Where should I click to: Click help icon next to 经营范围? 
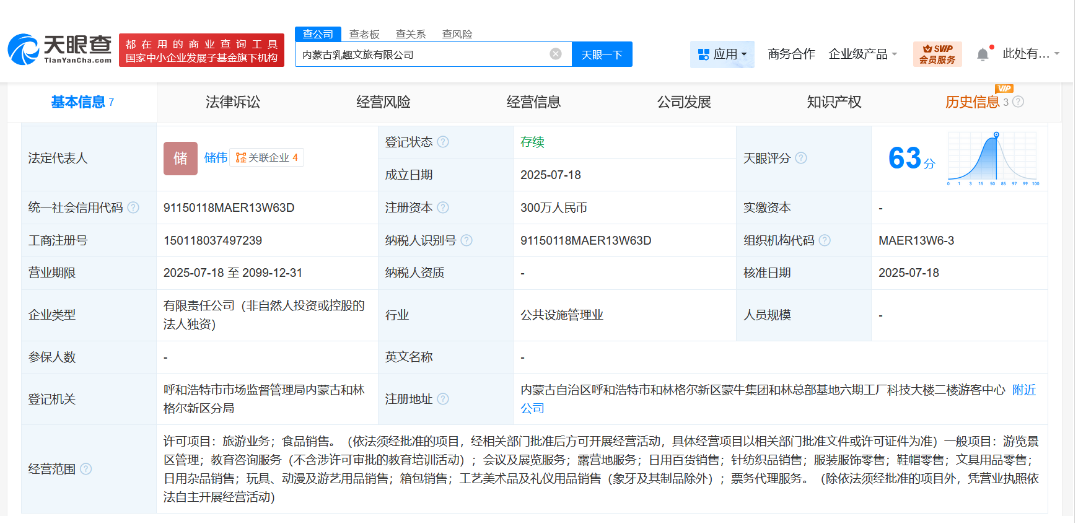point(86,470)
